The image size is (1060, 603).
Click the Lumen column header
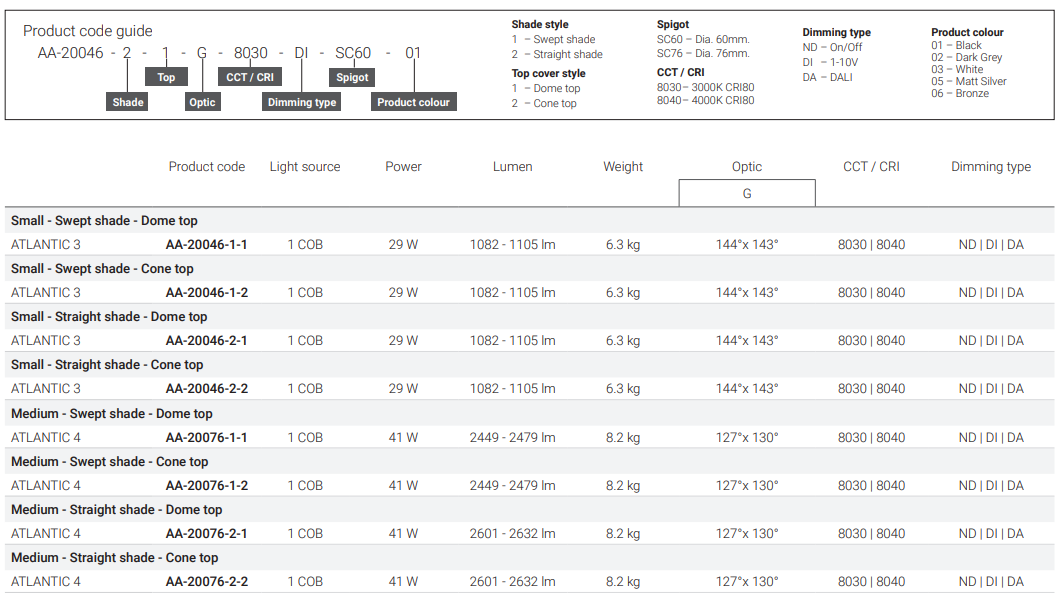point(512,167)
